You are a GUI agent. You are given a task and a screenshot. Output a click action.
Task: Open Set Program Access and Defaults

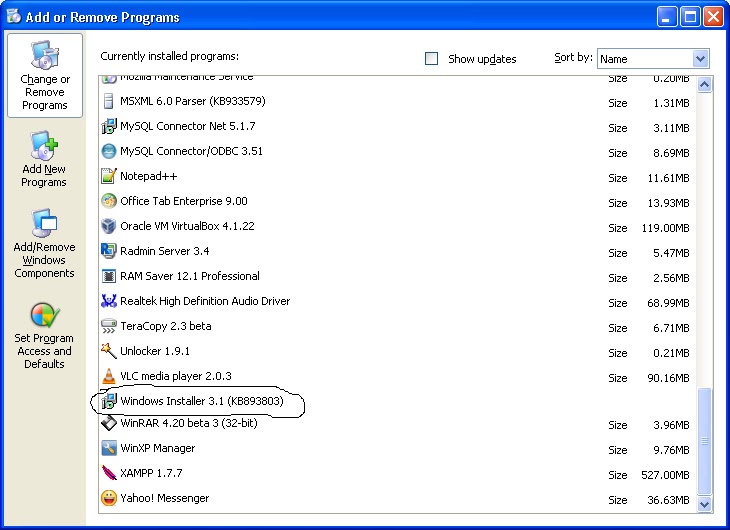pyautogui.click(x=44, y=336)
